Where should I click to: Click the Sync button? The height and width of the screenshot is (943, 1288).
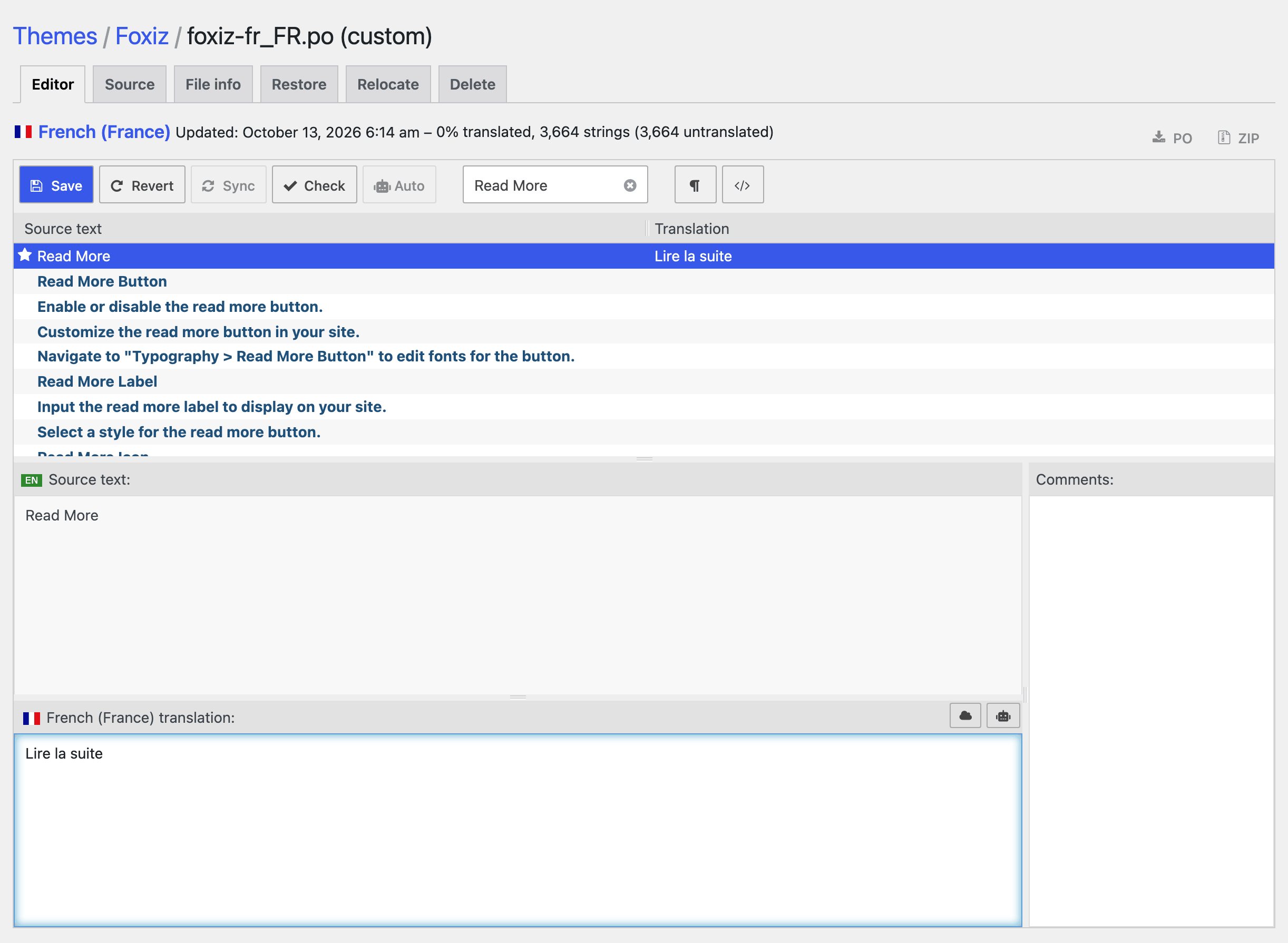228,185
